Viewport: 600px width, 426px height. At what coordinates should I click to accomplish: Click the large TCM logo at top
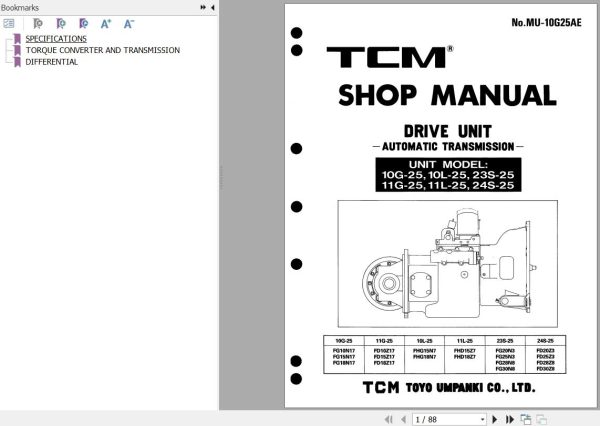[x=390, y=57]
